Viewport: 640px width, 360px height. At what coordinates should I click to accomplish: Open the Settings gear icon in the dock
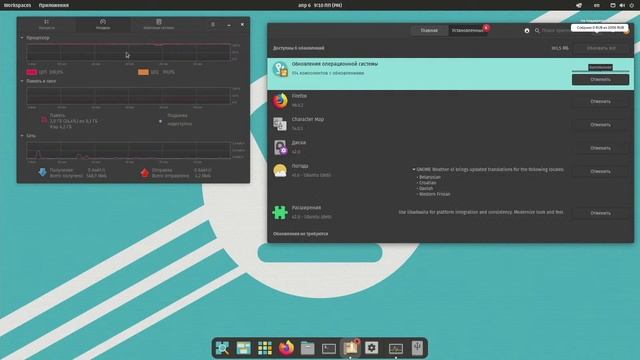(x=371, y=348)
